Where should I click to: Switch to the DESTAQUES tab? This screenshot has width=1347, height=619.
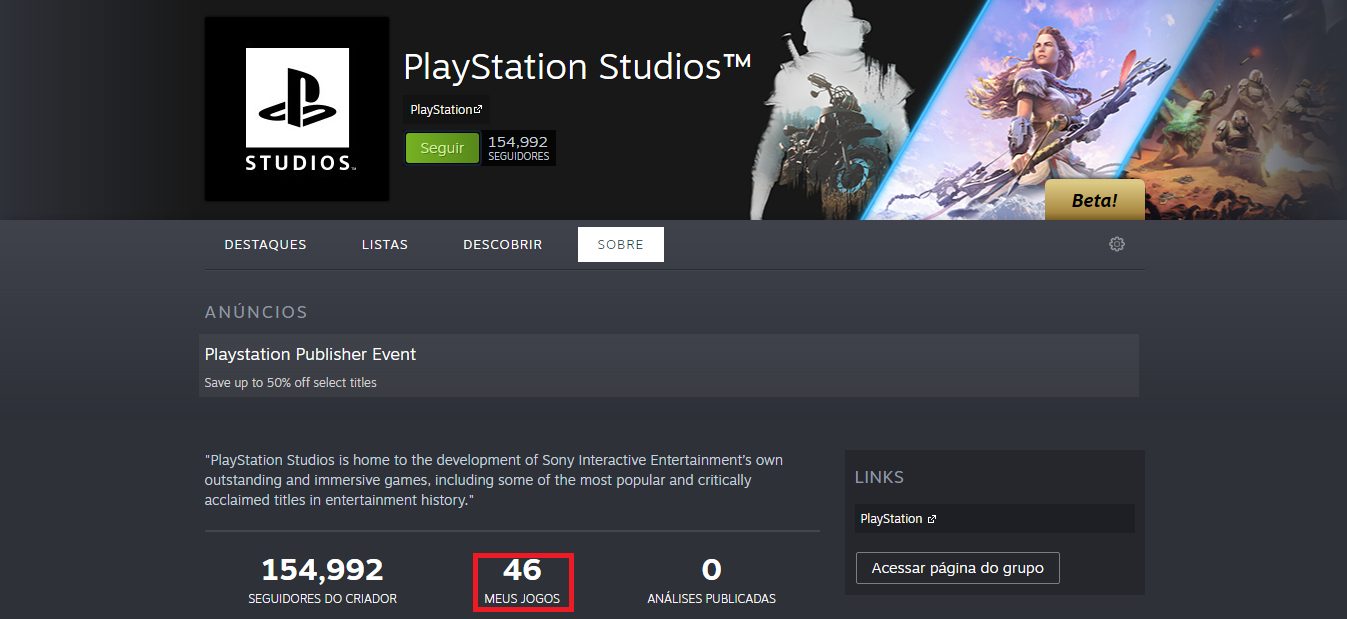(264, 243)
